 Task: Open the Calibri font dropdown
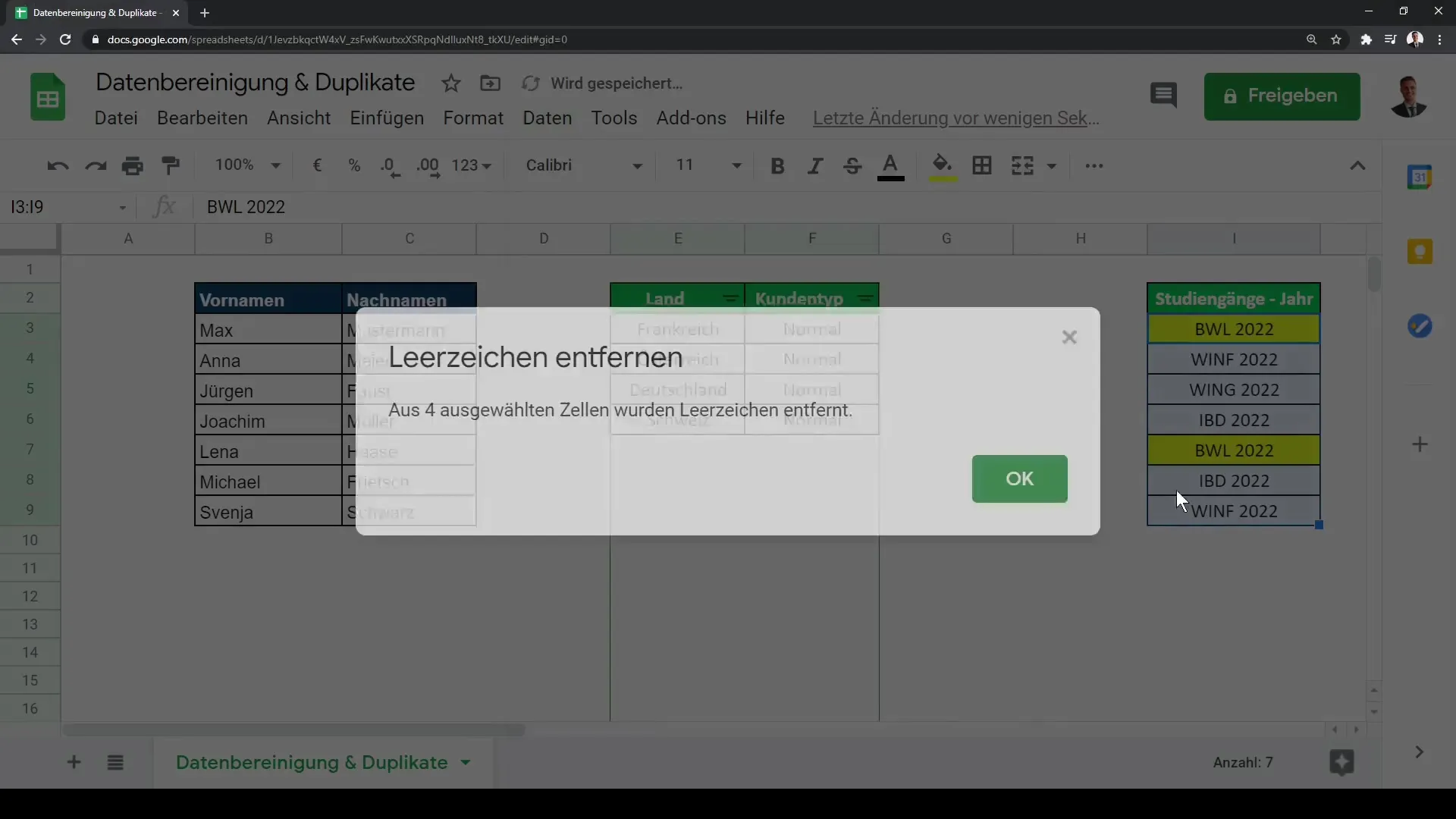(x=584, y=165)
